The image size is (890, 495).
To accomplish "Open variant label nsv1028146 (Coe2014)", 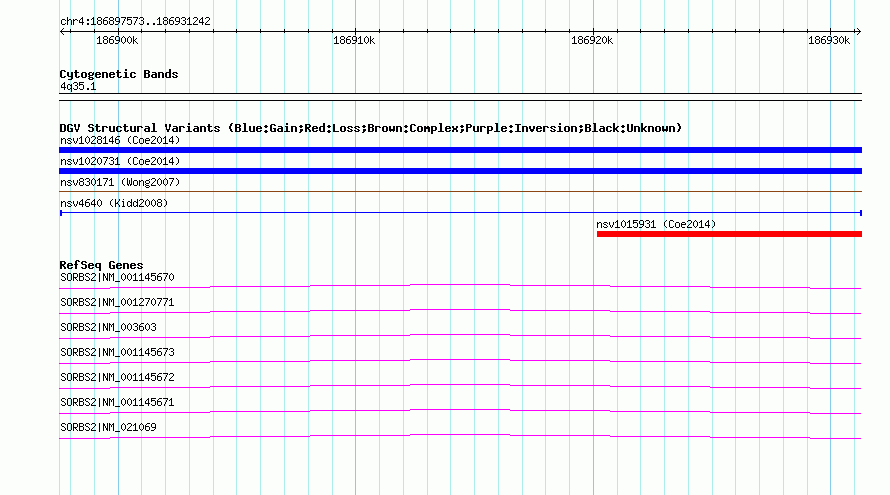I will point(120,140).
